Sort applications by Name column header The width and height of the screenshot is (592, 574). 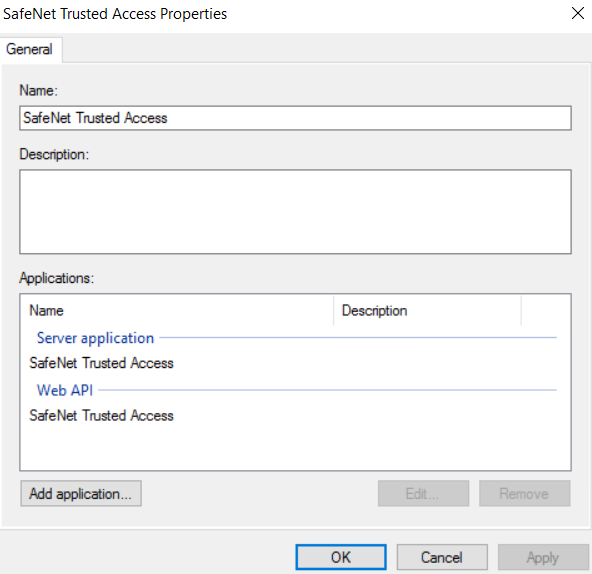click(177, 310)
